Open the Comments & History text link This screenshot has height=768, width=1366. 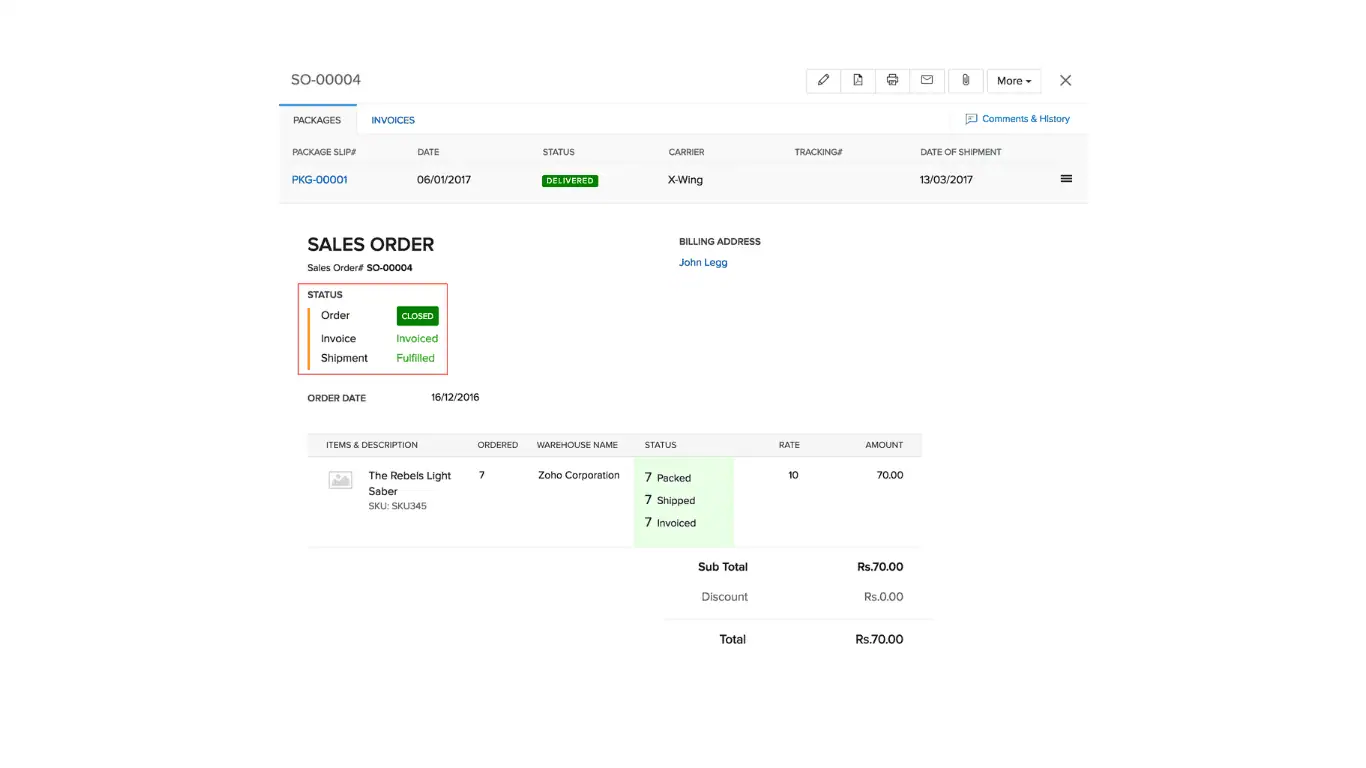[x=1025, y=119]
